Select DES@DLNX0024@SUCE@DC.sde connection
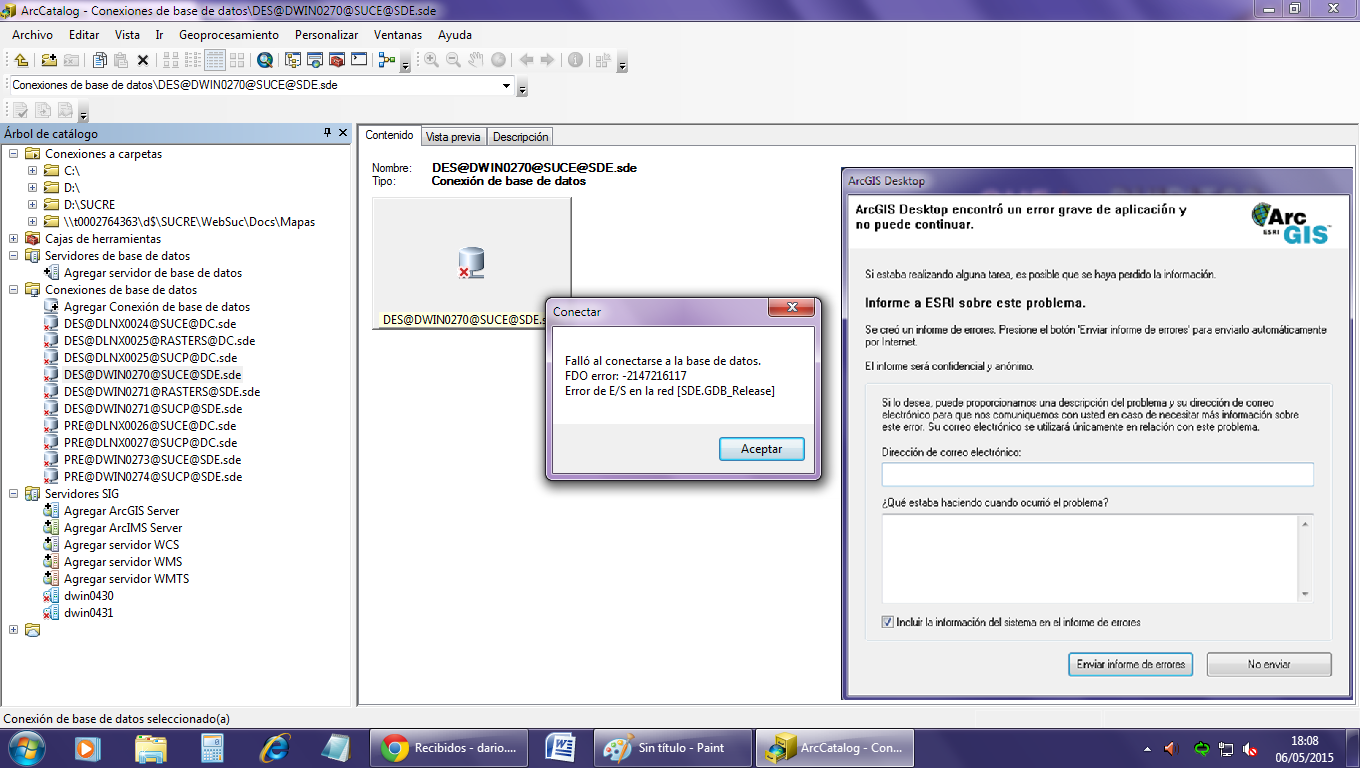The height and width of the screenshot is (768, 1360). (150, 324)
